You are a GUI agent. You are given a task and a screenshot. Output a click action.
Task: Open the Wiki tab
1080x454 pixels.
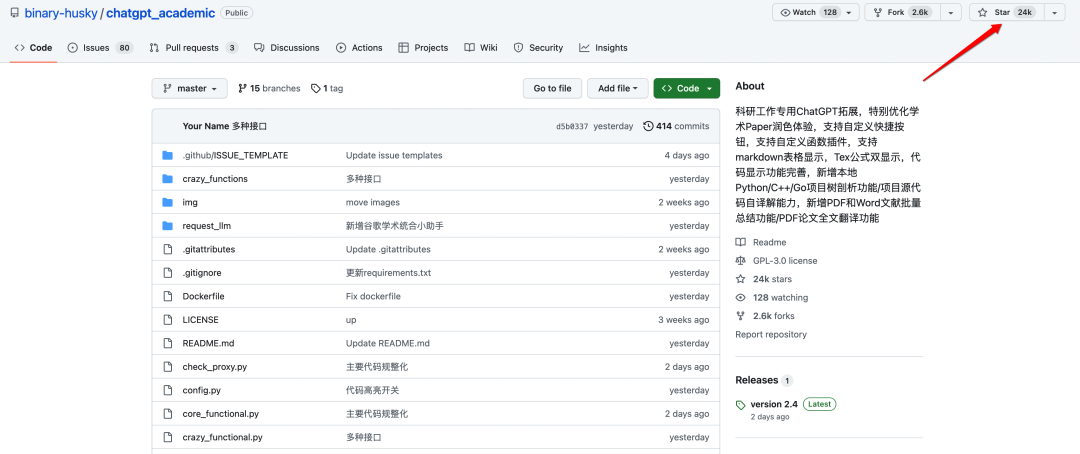click(481, 48)
